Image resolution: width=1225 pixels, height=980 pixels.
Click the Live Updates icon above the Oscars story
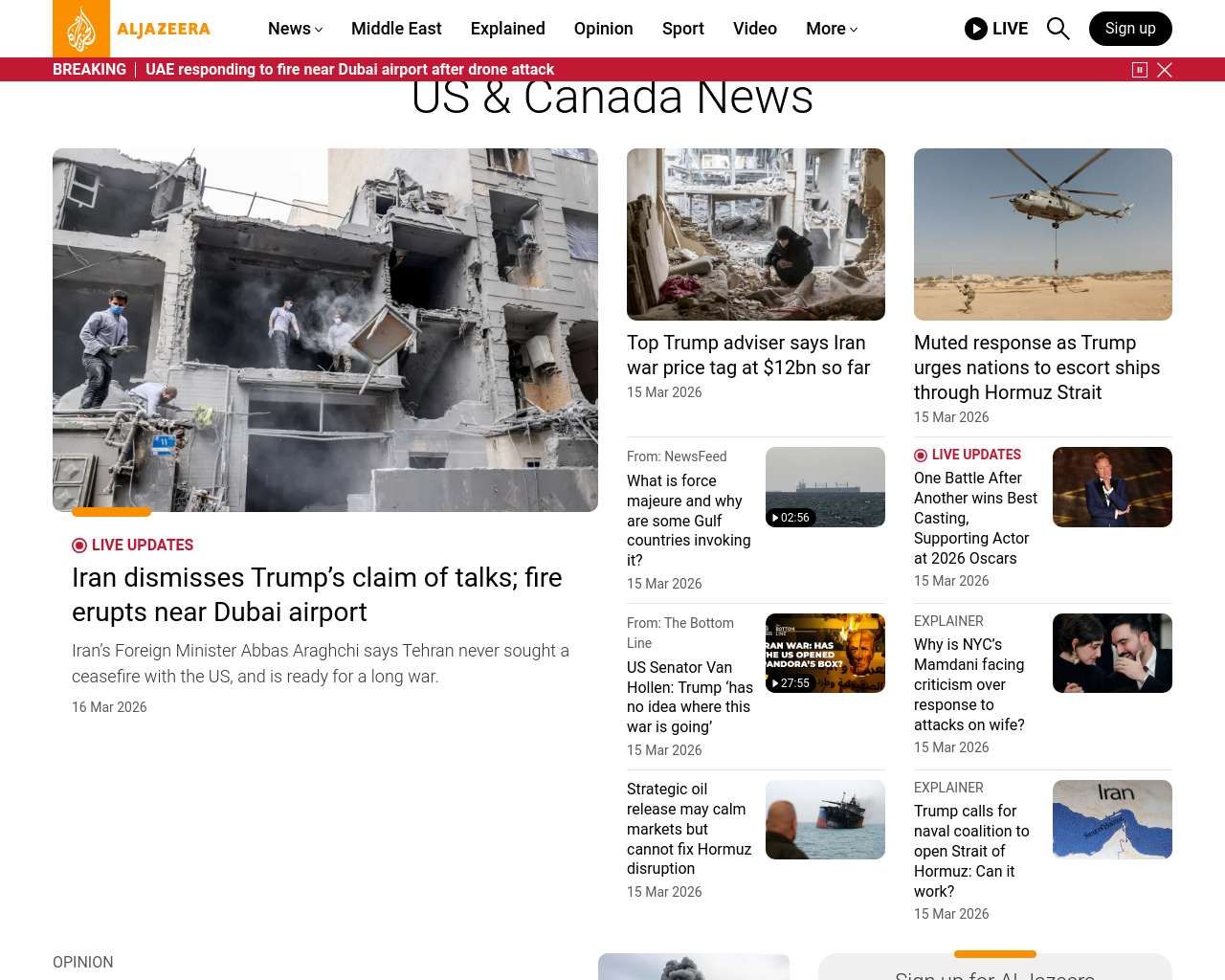pyautogui.click(x=921, y=456)
